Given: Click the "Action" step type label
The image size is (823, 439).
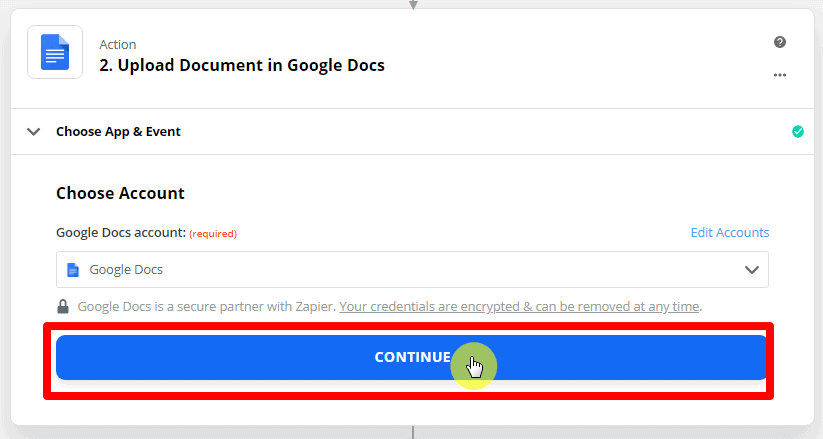Looking at the screenshot, I should coord(118,44).
